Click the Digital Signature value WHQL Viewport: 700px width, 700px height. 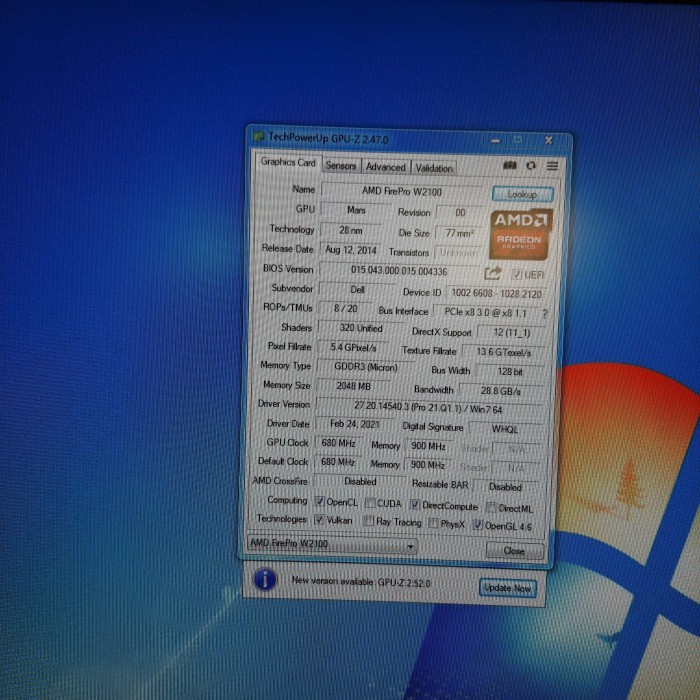504,429
